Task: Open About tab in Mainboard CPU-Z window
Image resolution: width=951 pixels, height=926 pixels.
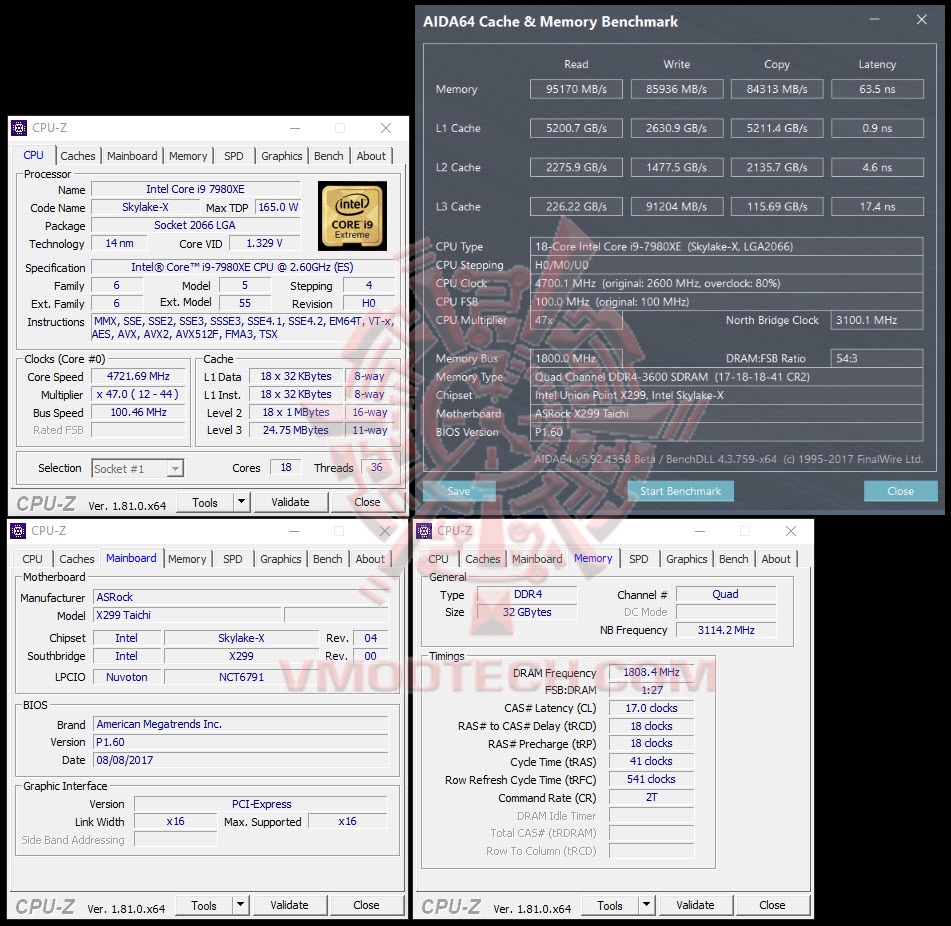Action: 370,559
